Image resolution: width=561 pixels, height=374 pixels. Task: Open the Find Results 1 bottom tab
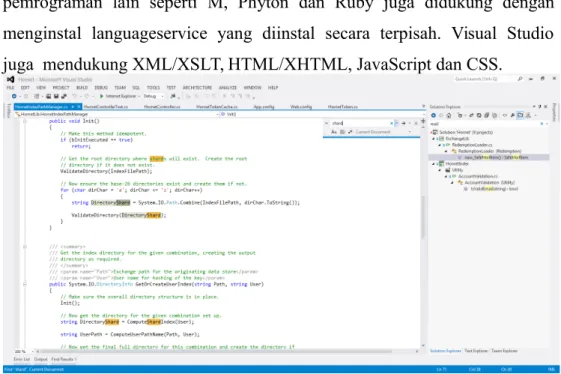(x=64, y=359)
